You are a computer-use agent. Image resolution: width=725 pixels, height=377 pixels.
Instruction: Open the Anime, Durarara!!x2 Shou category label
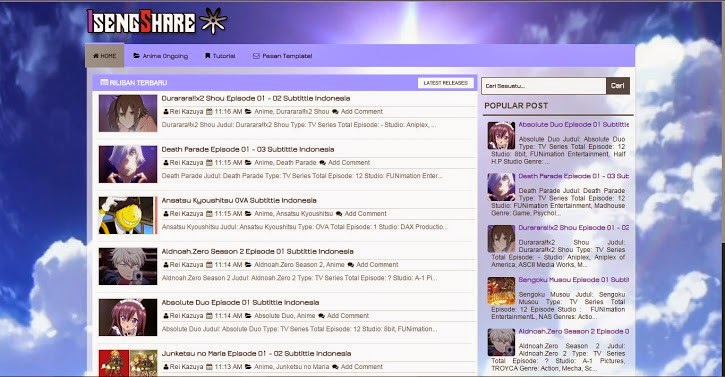point(292,111)
